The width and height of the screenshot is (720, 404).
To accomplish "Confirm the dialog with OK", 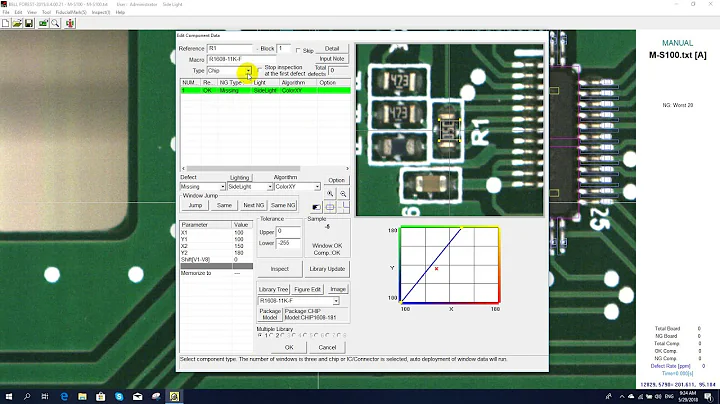I will (289, 348).
